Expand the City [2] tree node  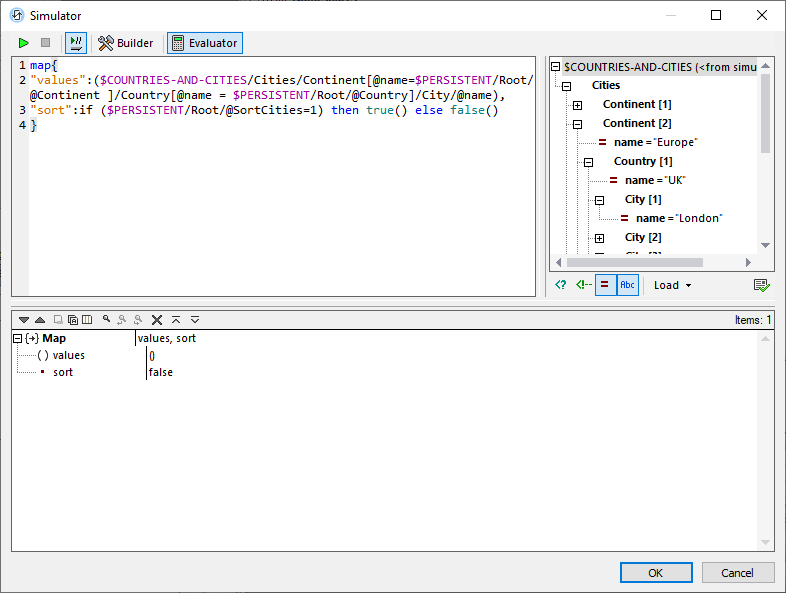click(599, 238)
